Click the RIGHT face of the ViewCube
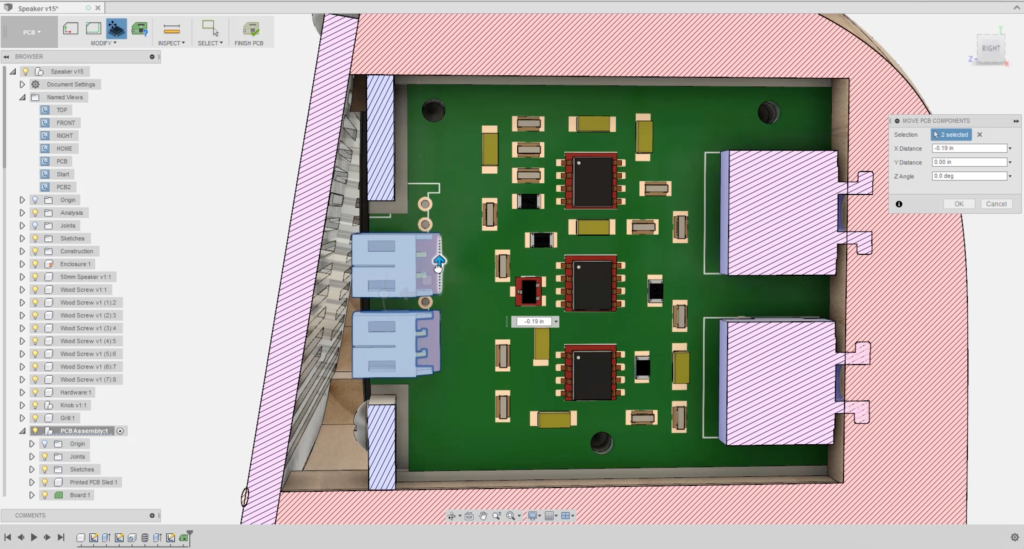This screenshot has height=549, width=1024. tap(991, 48)
